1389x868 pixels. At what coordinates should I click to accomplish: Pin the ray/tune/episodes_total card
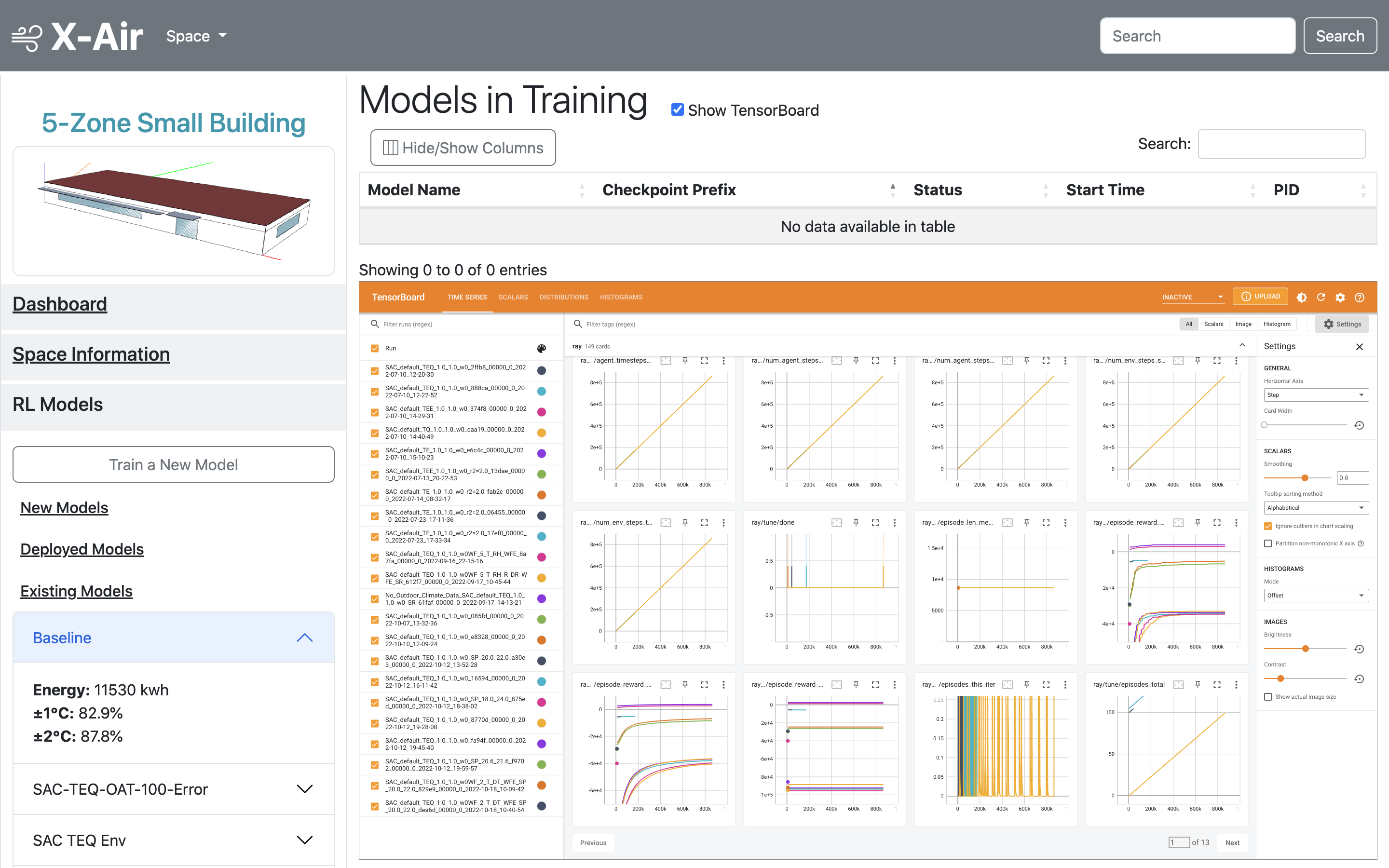point(1198,684)
